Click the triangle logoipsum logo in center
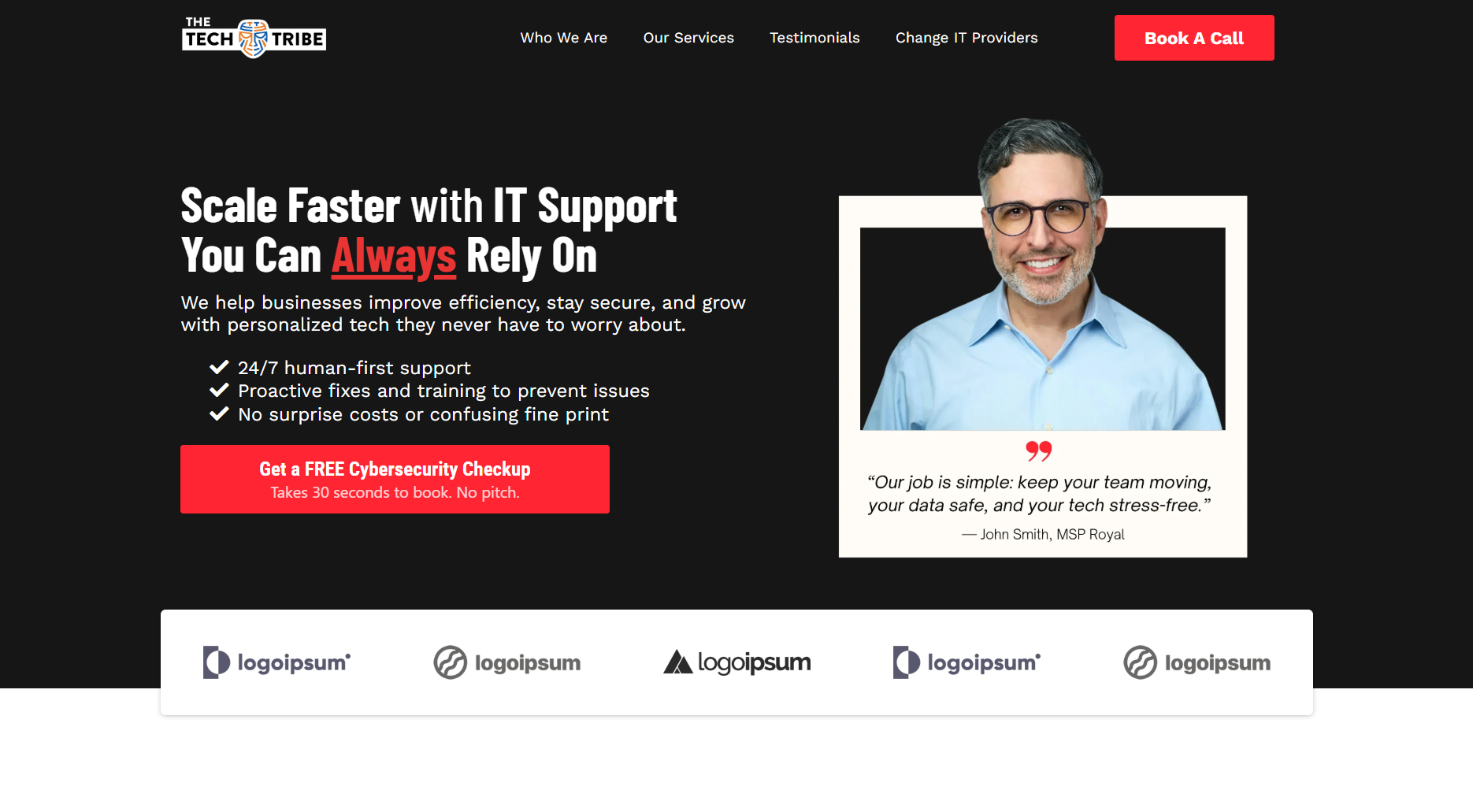 (736, 662)
